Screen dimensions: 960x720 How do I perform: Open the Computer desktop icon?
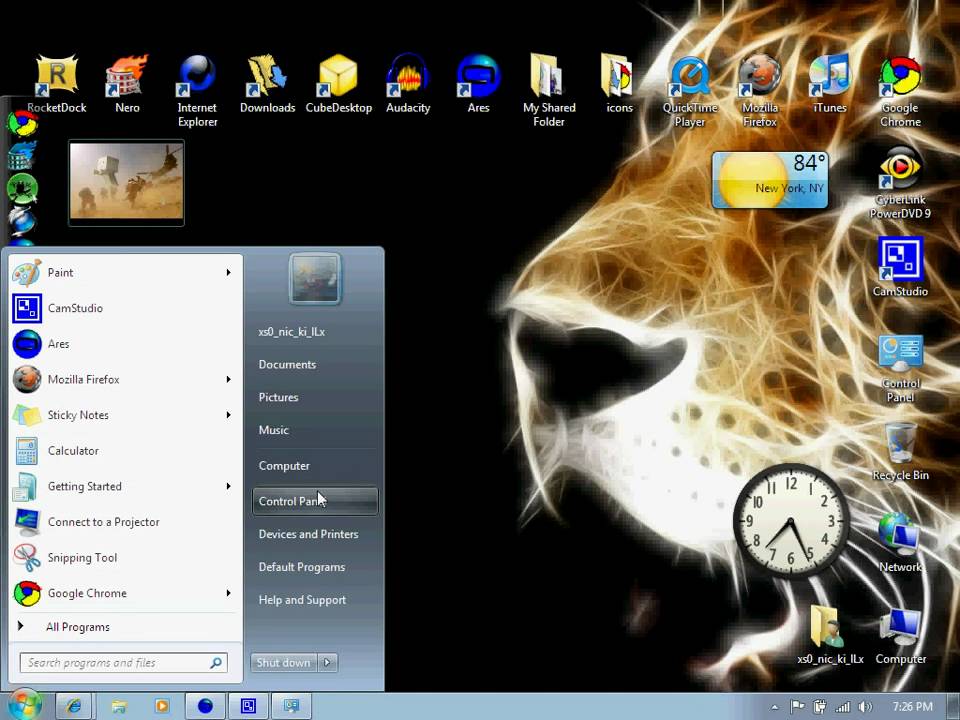[900, 636]
